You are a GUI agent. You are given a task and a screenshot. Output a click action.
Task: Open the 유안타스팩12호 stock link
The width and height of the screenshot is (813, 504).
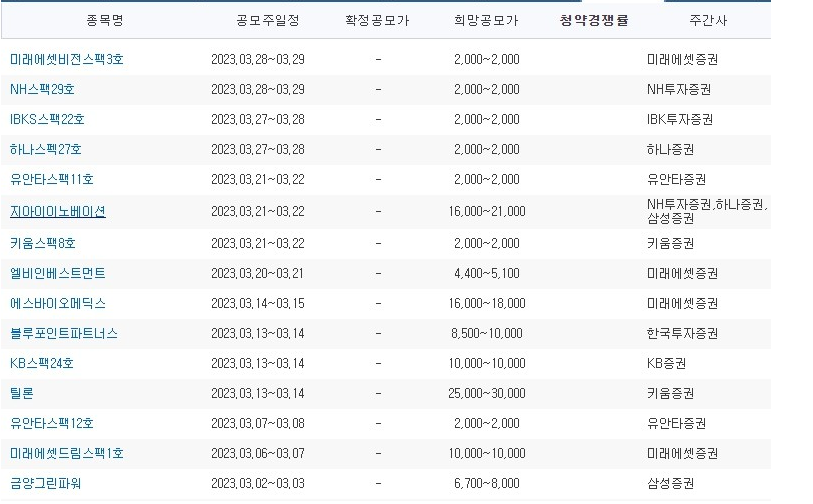point(52,424)
